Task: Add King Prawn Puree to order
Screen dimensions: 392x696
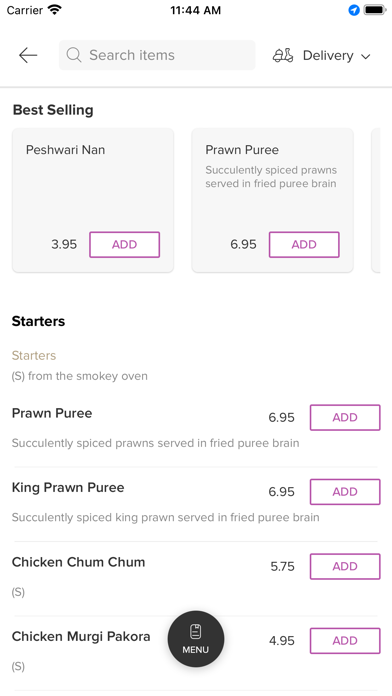Action: coord(345,492)
